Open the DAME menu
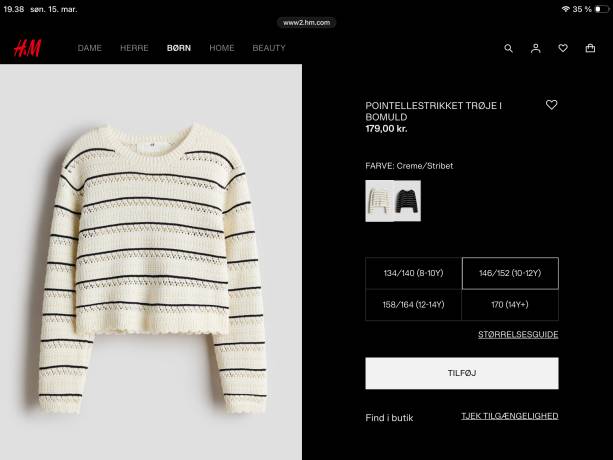This screenshot has width=613, height=460. coord(90,48)
